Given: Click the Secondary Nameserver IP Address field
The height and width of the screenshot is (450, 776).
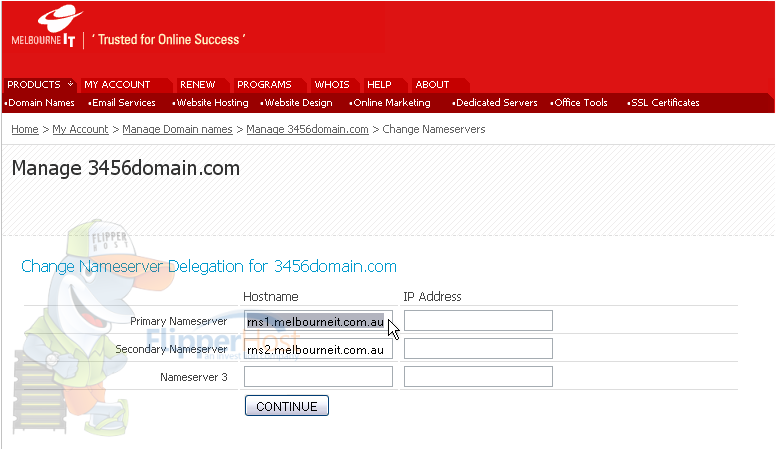Looking at the screenshot, I should tap(478, 349).
